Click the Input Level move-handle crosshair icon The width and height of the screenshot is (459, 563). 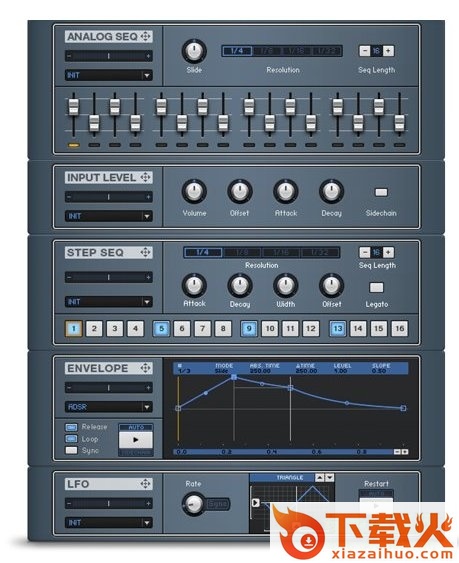[145, 177]
